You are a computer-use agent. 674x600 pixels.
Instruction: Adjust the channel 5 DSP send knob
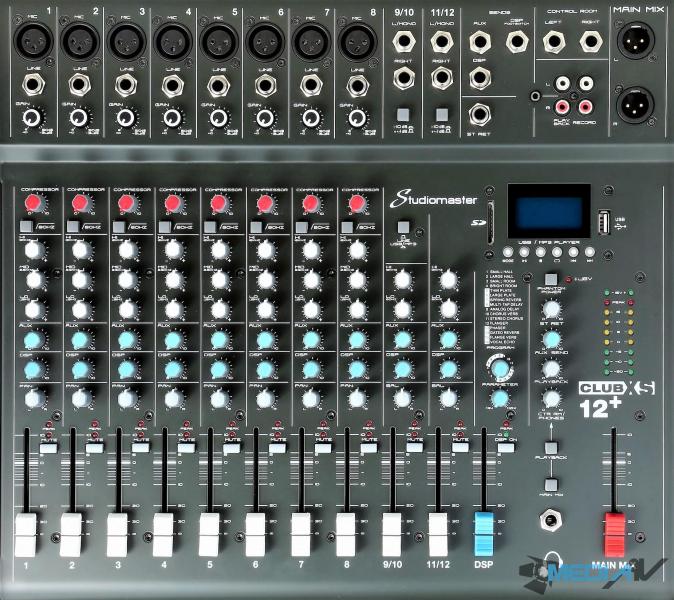coord(219,369)
